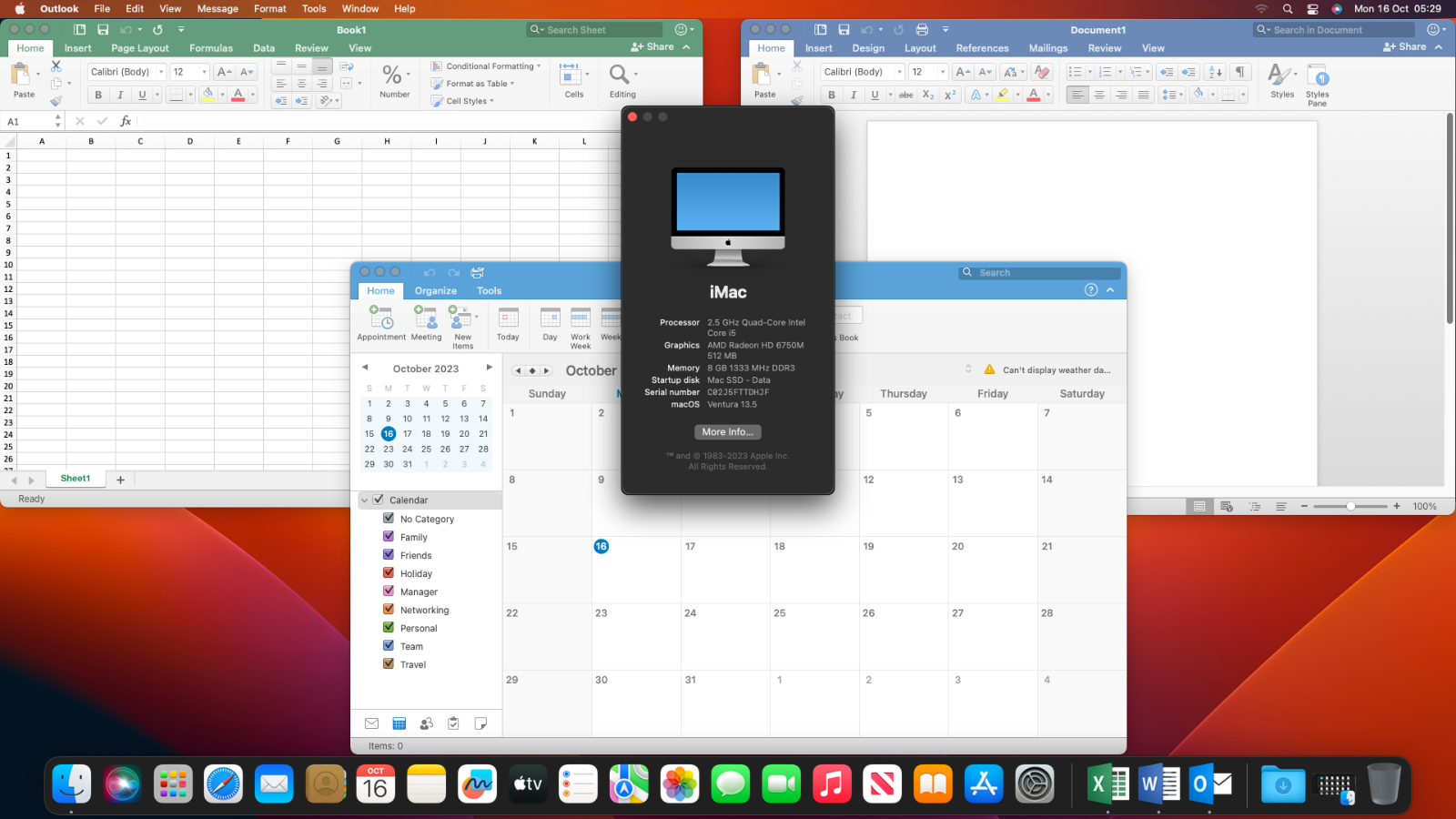Open Tasks view icon in Outlook sidebar

click(x=453, y=723)
